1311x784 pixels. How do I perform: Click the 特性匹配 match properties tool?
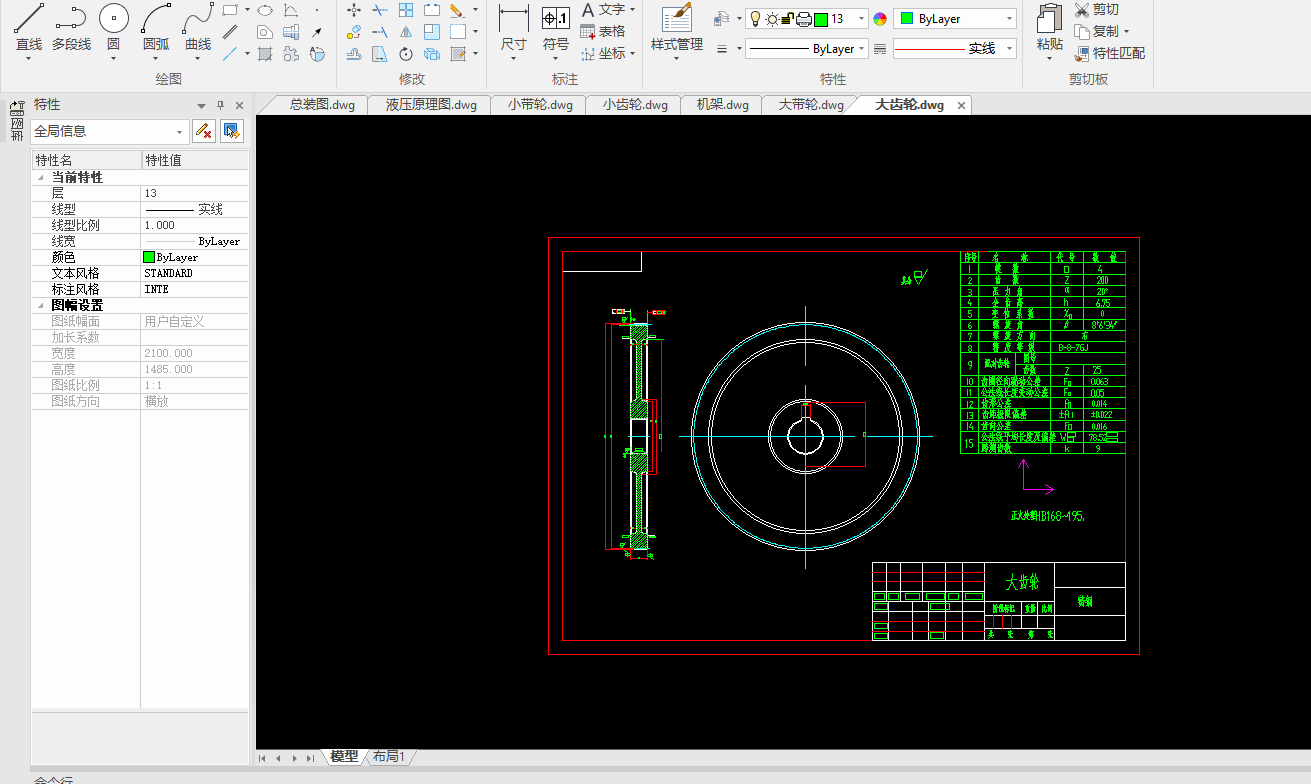(1110, 53)
